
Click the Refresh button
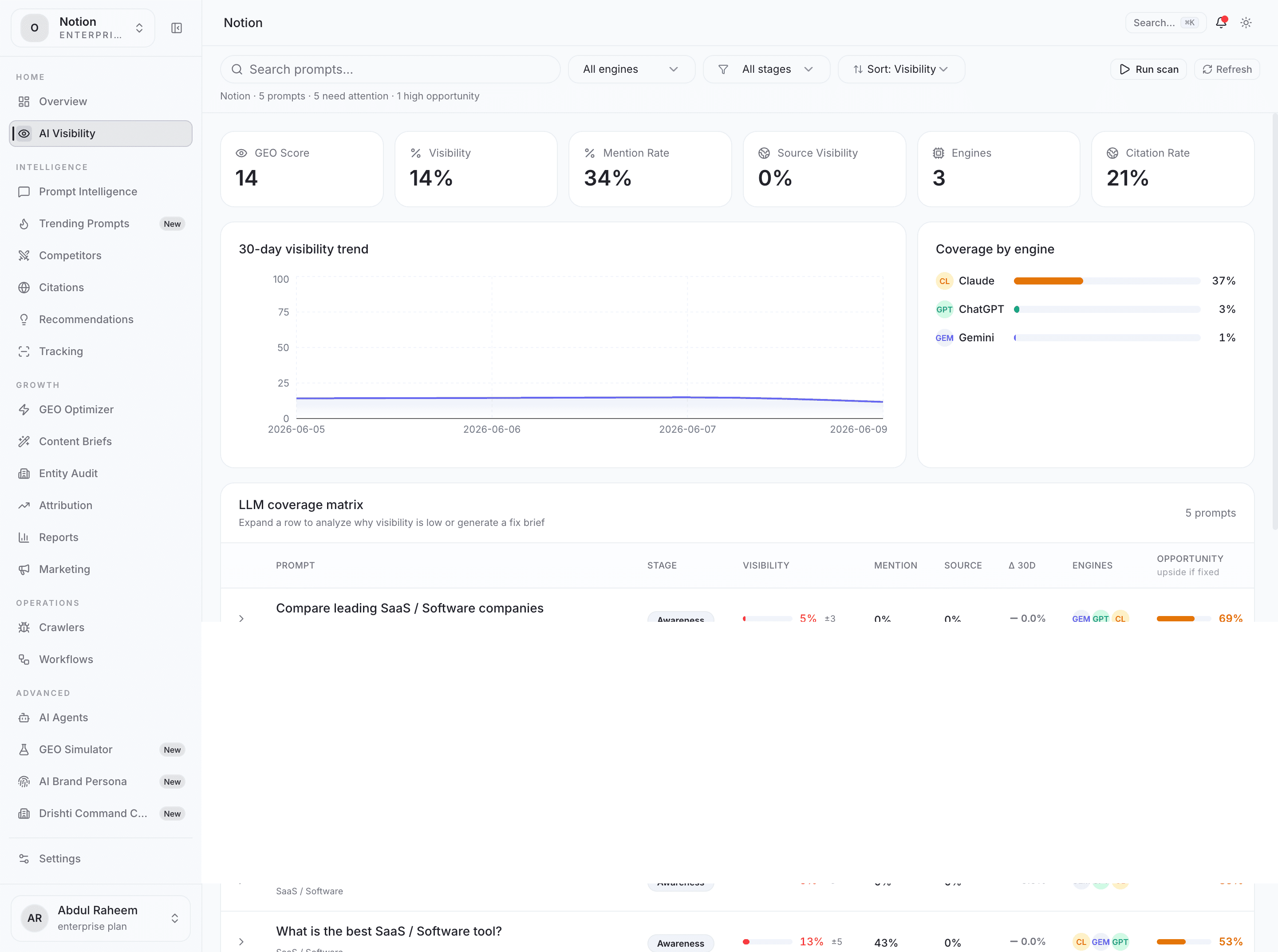coord(1227,69)
